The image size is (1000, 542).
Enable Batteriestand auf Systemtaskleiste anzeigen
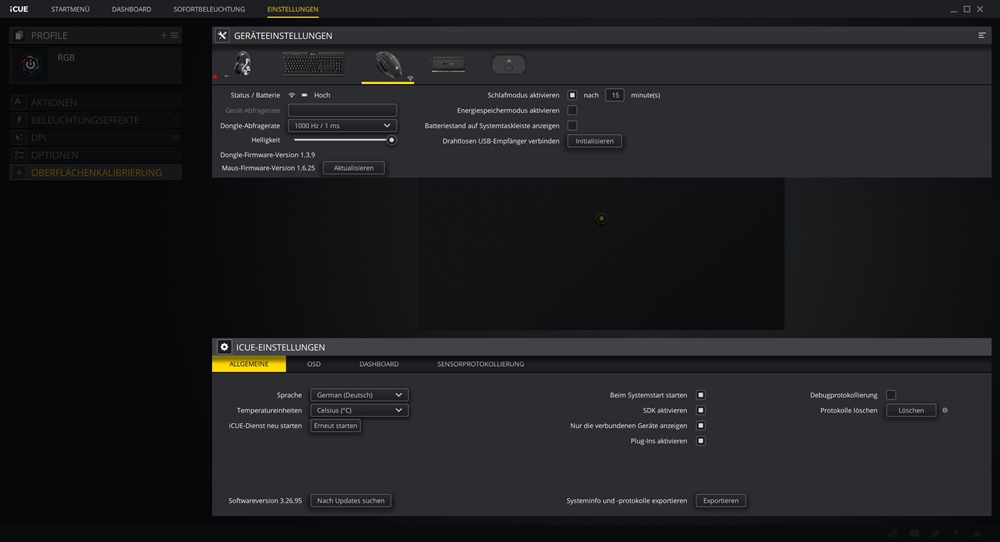572,126
